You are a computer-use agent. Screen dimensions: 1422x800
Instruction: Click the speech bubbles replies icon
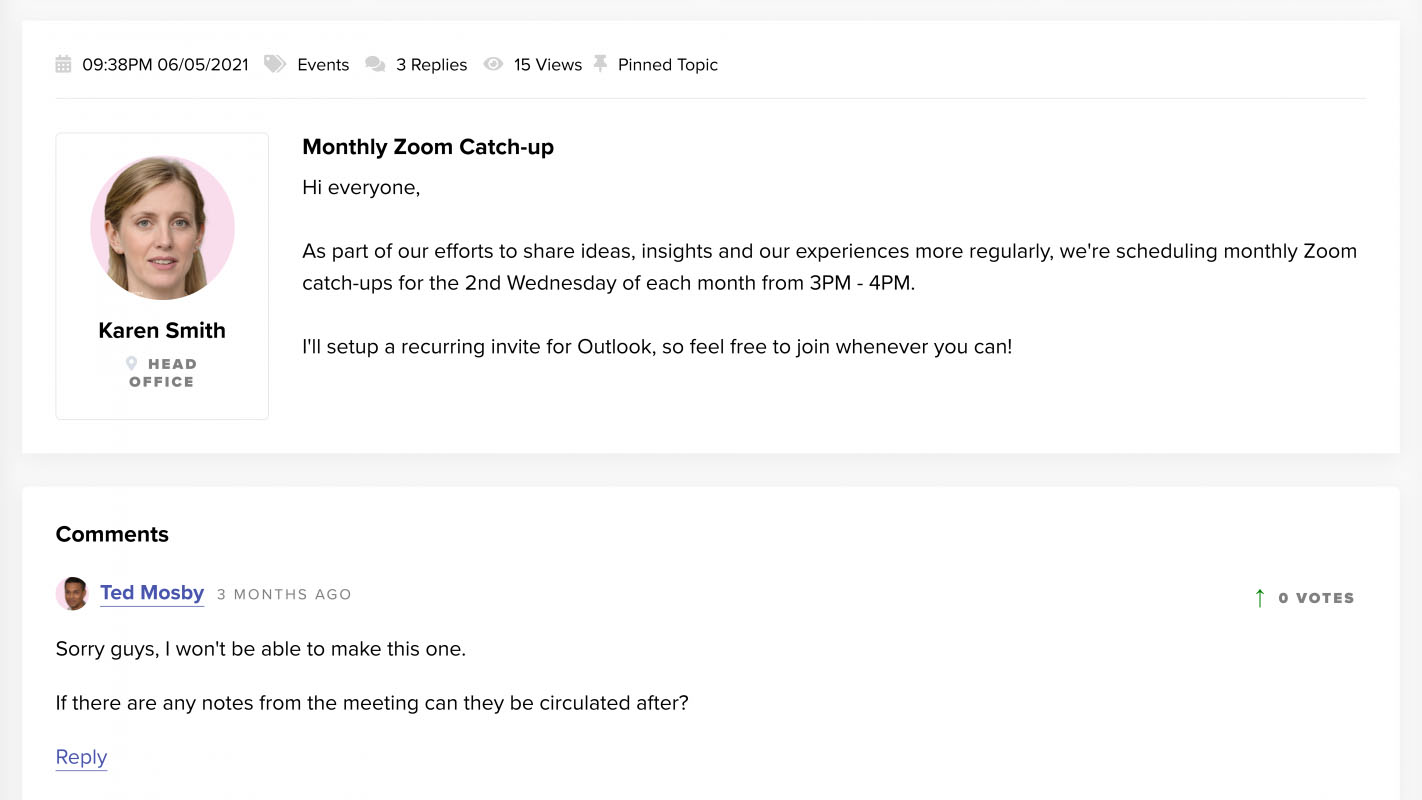[375, 64]
